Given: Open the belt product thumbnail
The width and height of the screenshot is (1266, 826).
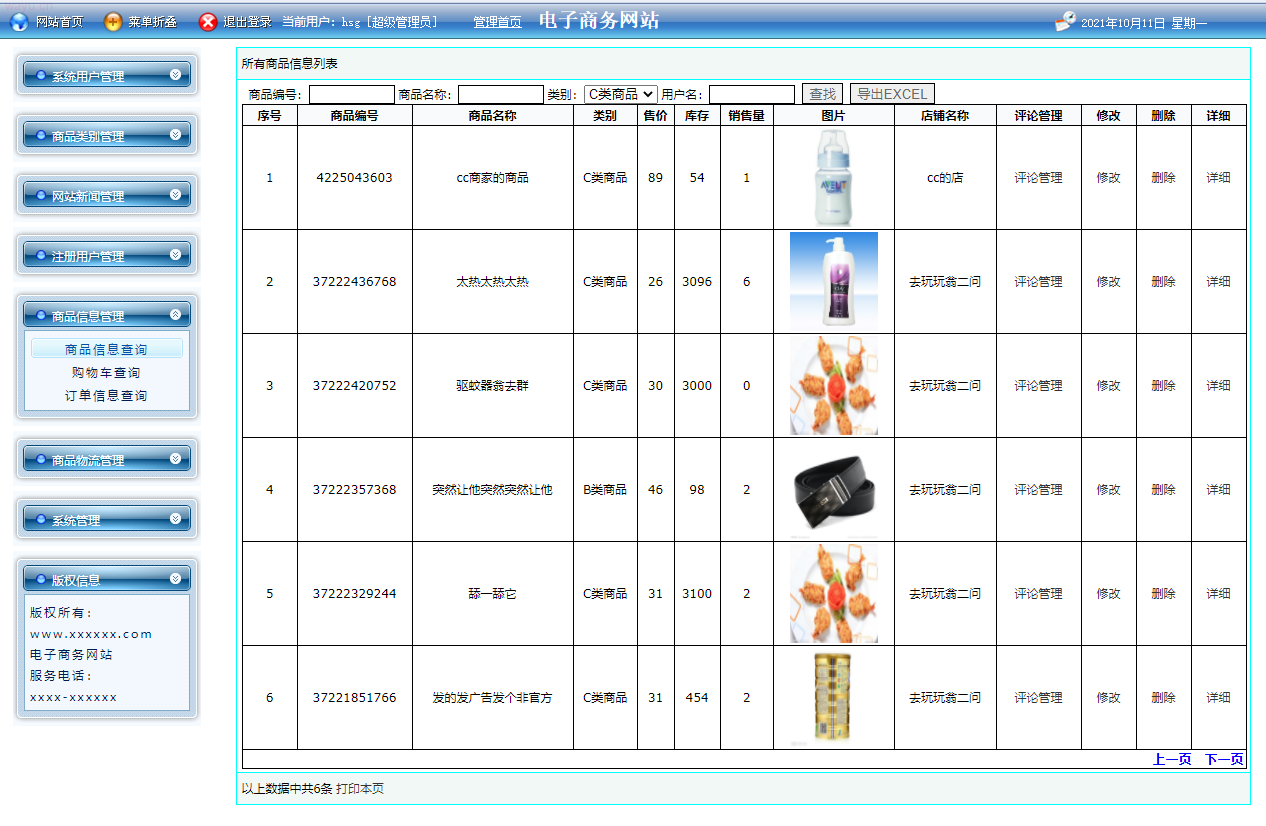Looking at the screenshot, I should 833,490.
